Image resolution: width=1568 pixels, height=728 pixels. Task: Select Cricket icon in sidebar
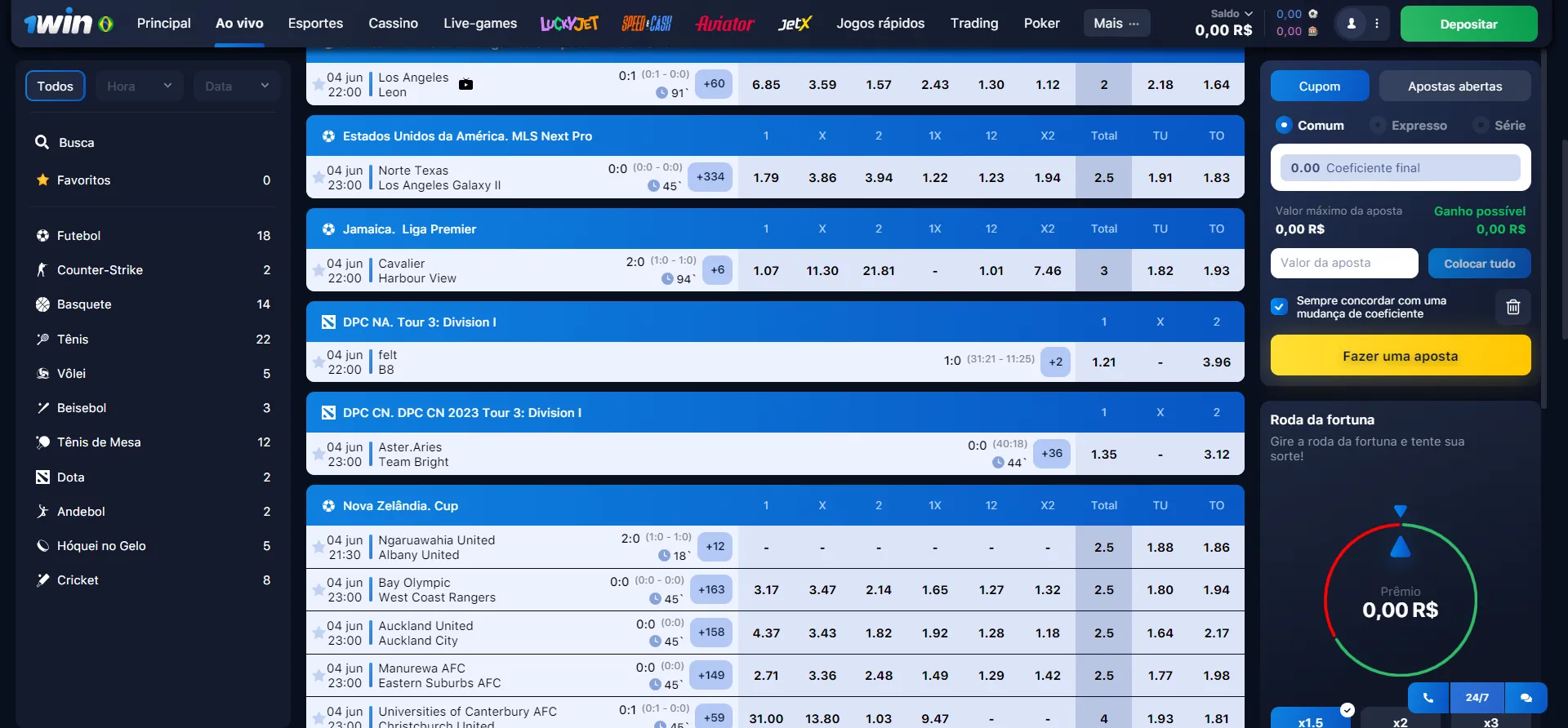tap(42, 579)
